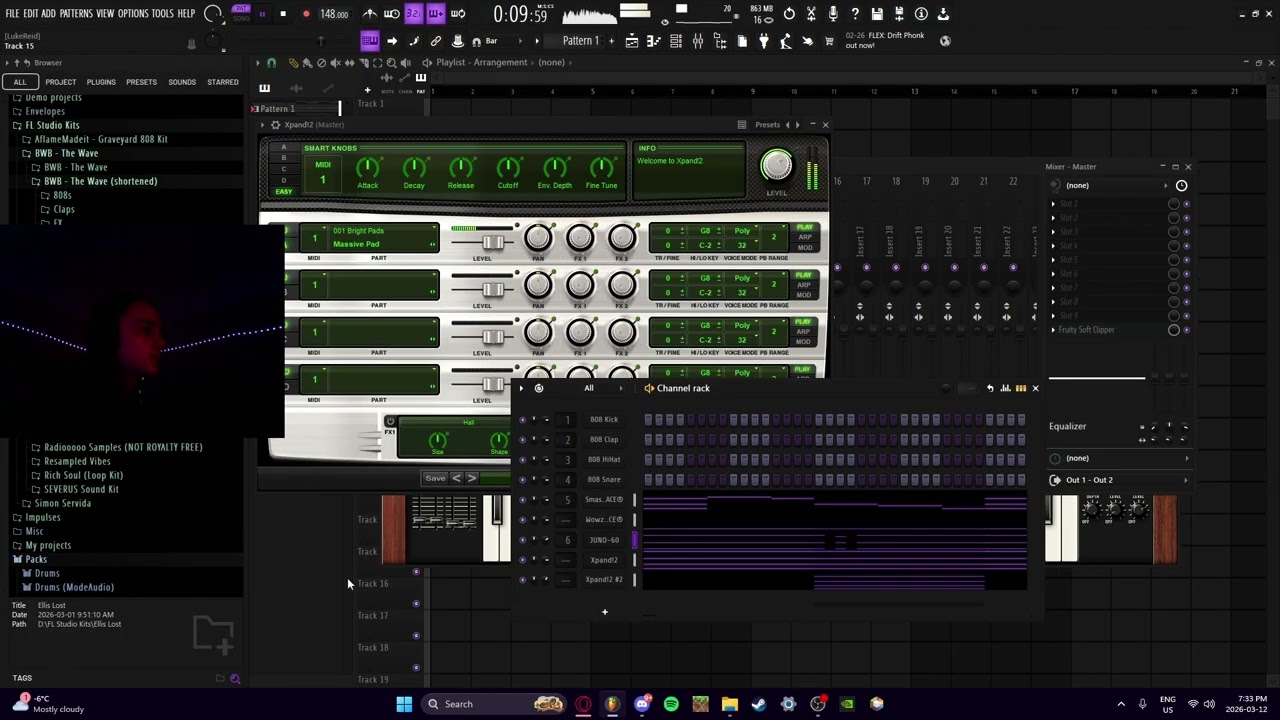Switch to the PLUGINS browser tab
Screen dimensions: 1280x720
pyautogui.click(x=101, y=82)
